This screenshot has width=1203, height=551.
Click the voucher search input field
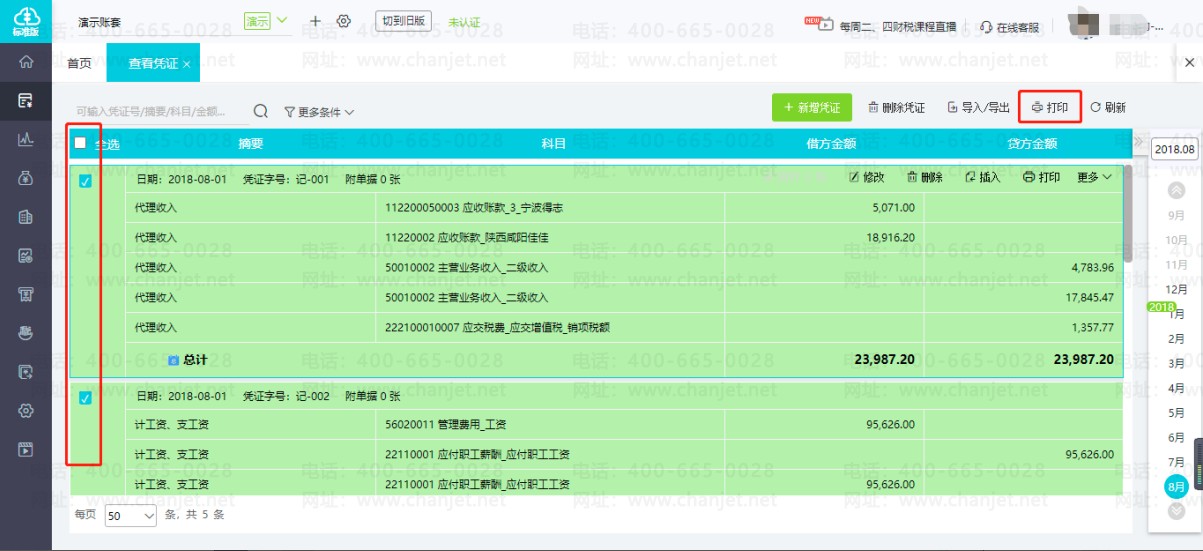(158, 111)
